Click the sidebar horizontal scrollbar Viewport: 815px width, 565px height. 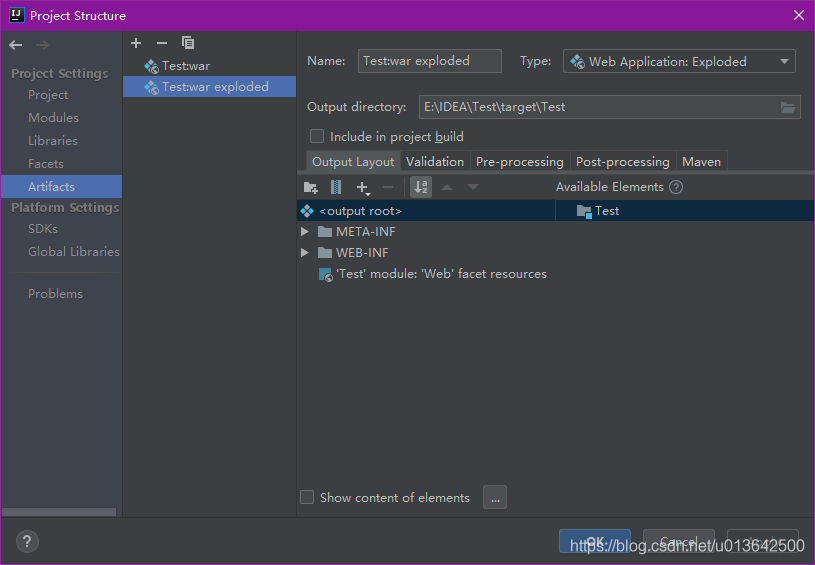(59, 512)
